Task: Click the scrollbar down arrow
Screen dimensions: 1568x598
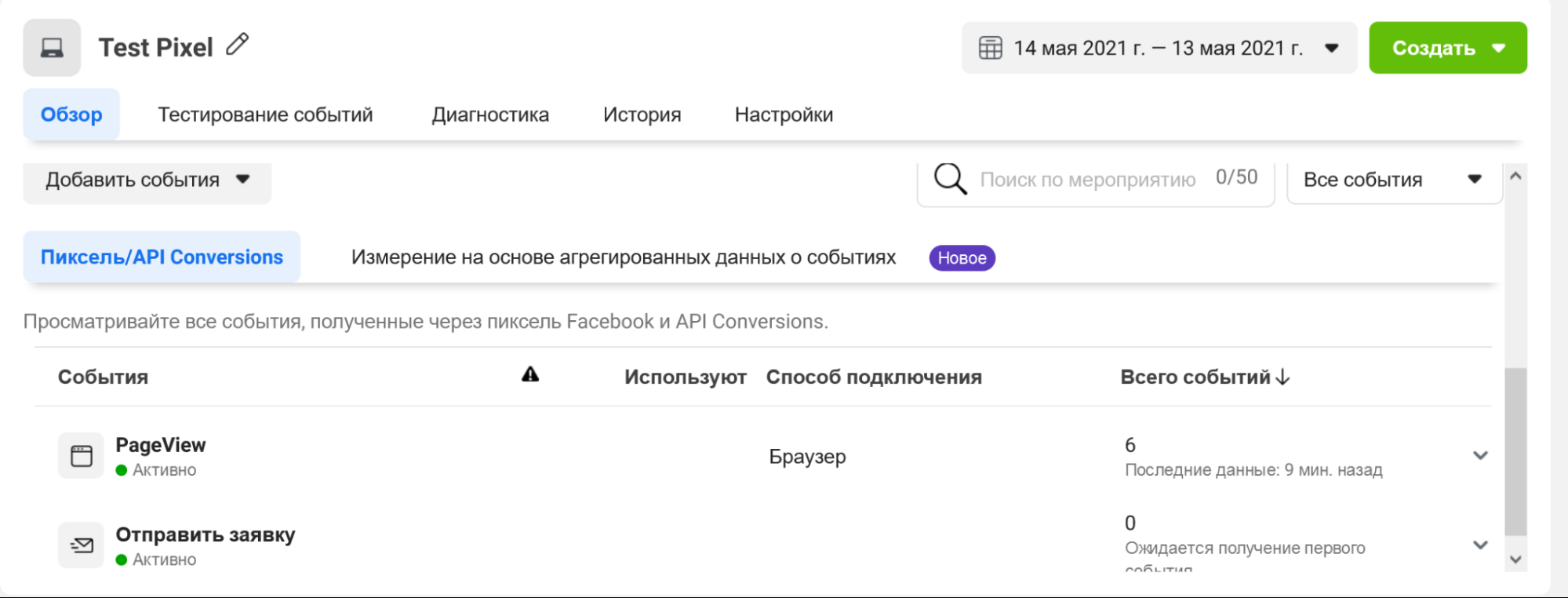Action: (x=1515, y=560)
